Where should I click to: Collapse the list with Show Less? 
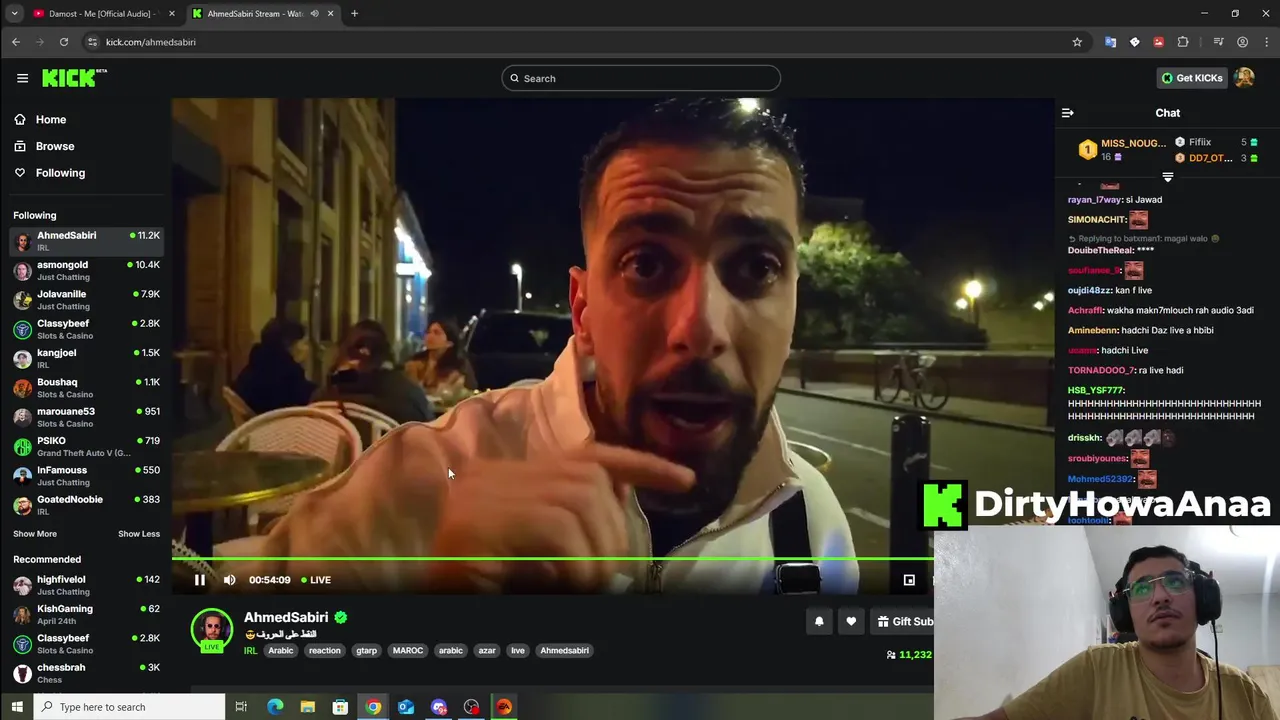click(x=139, y=534)
